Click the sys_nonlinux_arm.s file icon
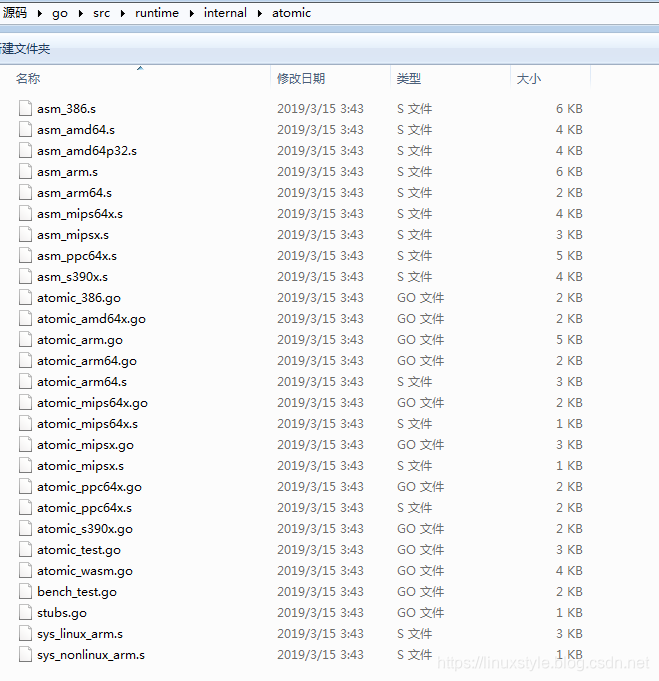The image size is (659, 681). tap(26, 654)
